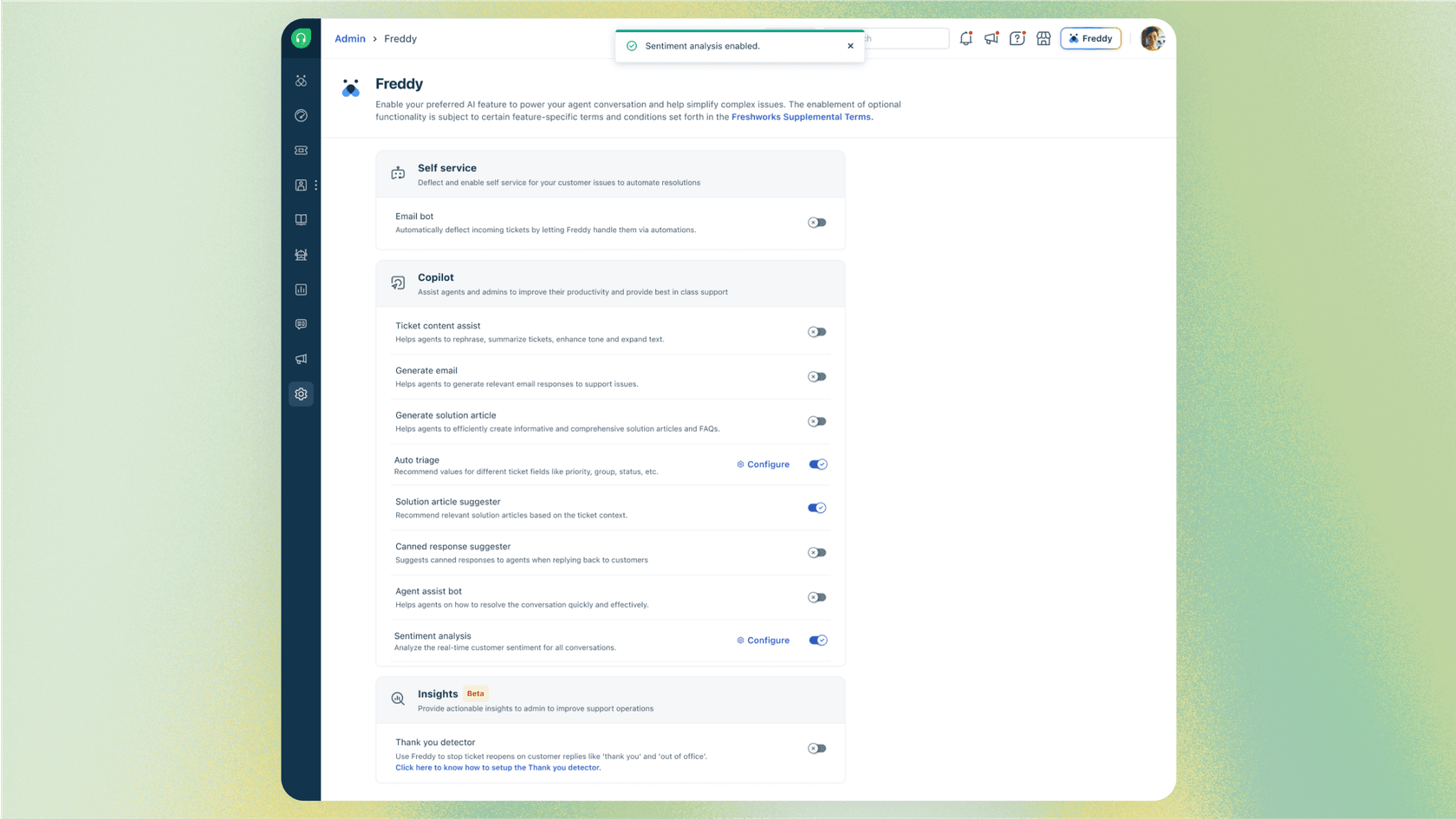Open the megaphone campaigns icon in sidebar
Image resolution: width=1456 pixels, height=819 pixels.
pyautogui.click(x=301, y=359)
